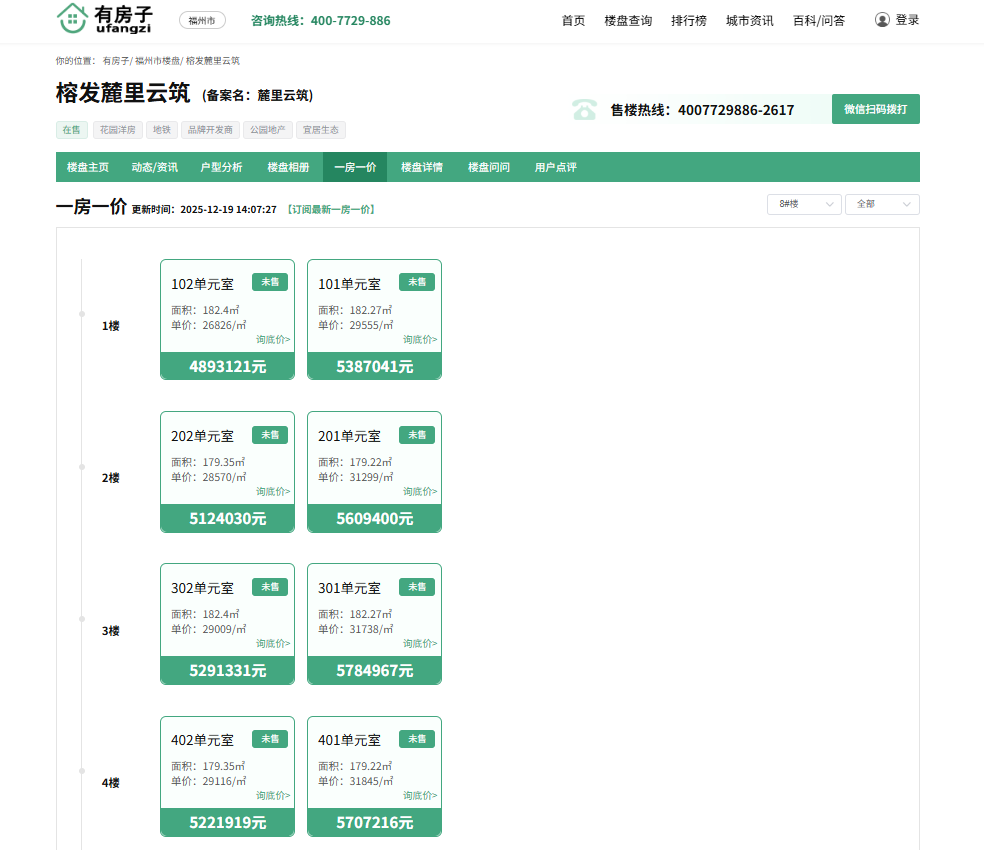Click the 地铁 tag label
The image size is (984, 850).
(x=161, y=130)
